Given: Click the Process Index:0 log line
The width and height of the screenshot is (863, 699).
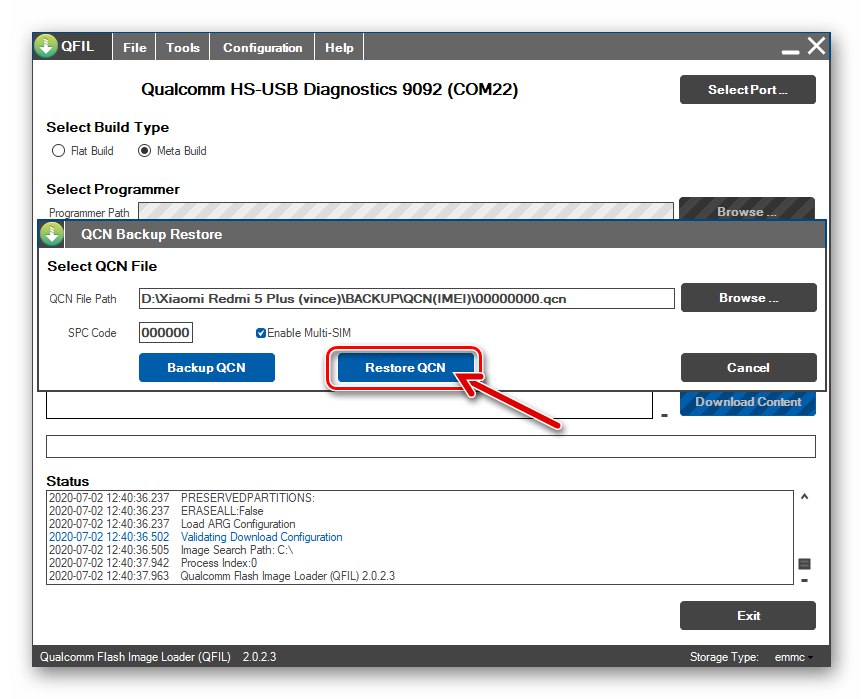Looking at the screenshot, I should pos(152,563).
